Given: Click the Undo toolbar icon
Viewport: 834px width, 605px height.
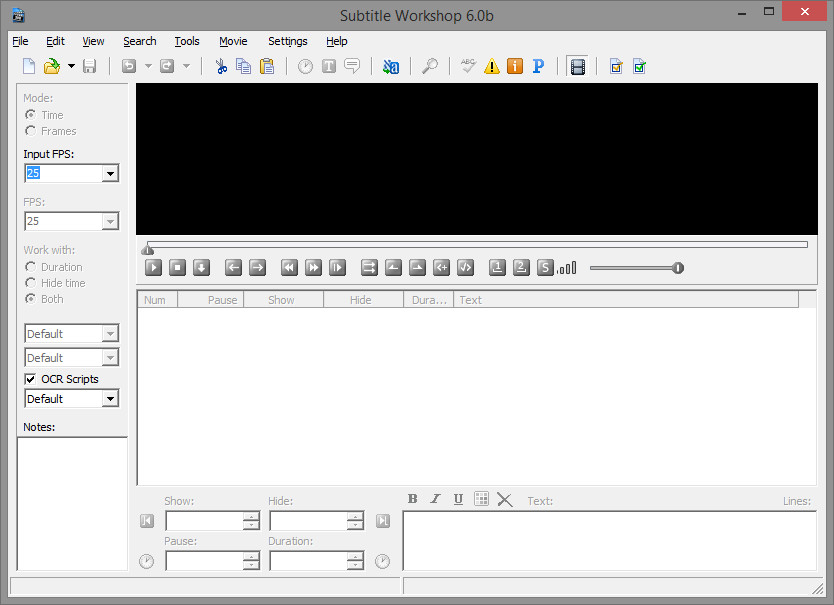Looking at the screenshot, I should (x=129, y=67).
